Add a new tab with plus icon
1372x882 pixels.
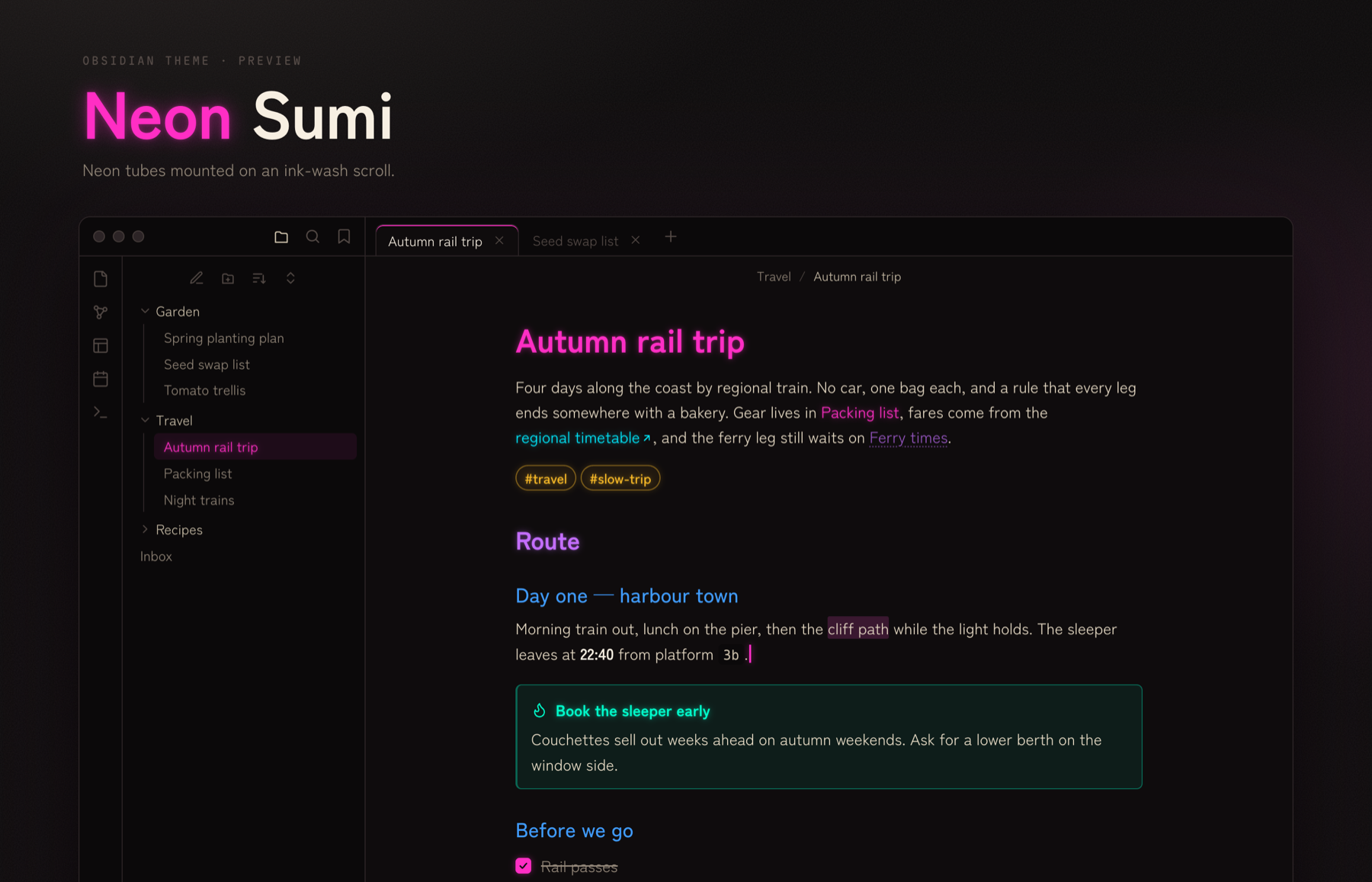click(671, 238)
